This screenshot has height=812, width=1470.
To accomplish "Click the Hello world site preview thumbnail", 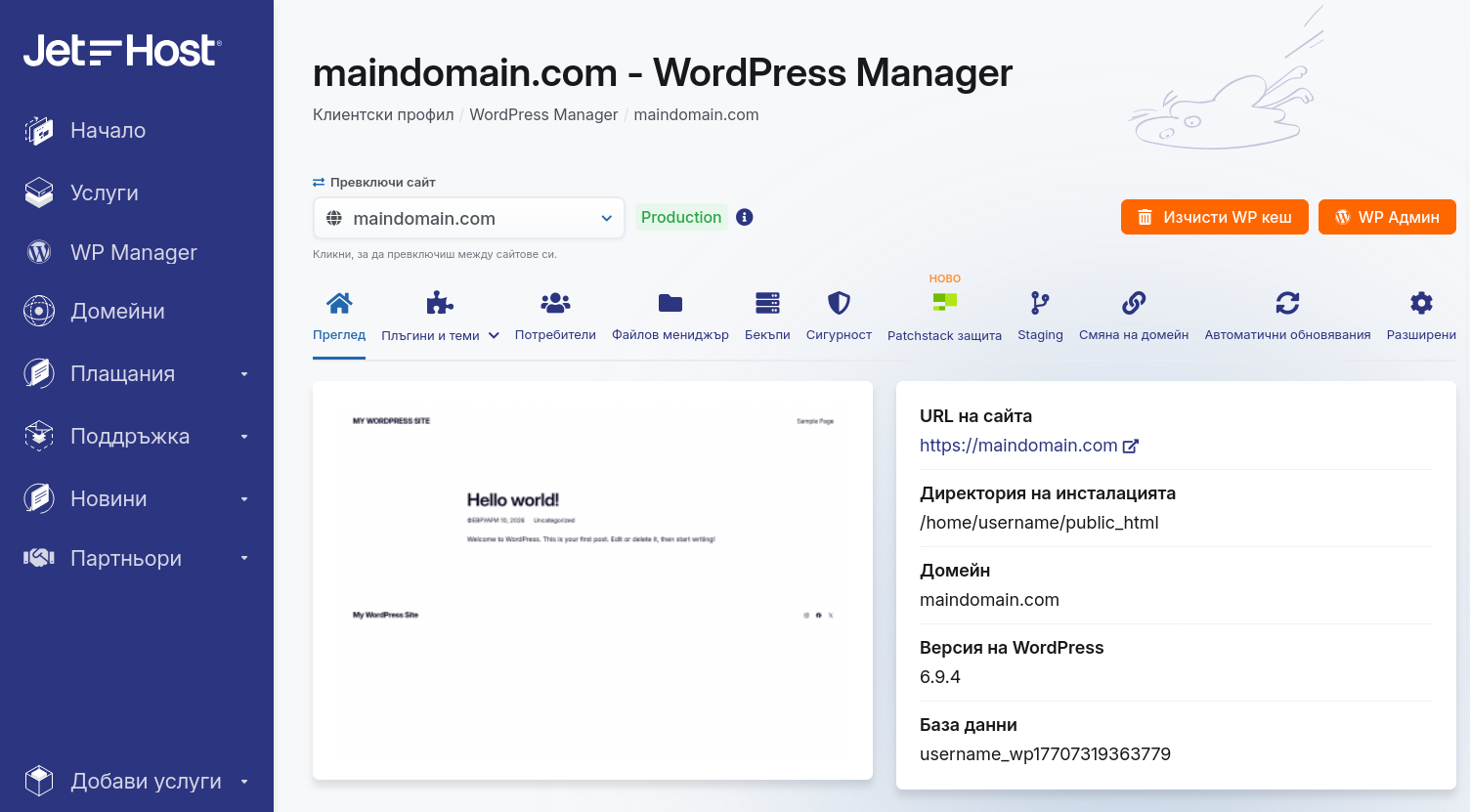I will click(592, 579).
